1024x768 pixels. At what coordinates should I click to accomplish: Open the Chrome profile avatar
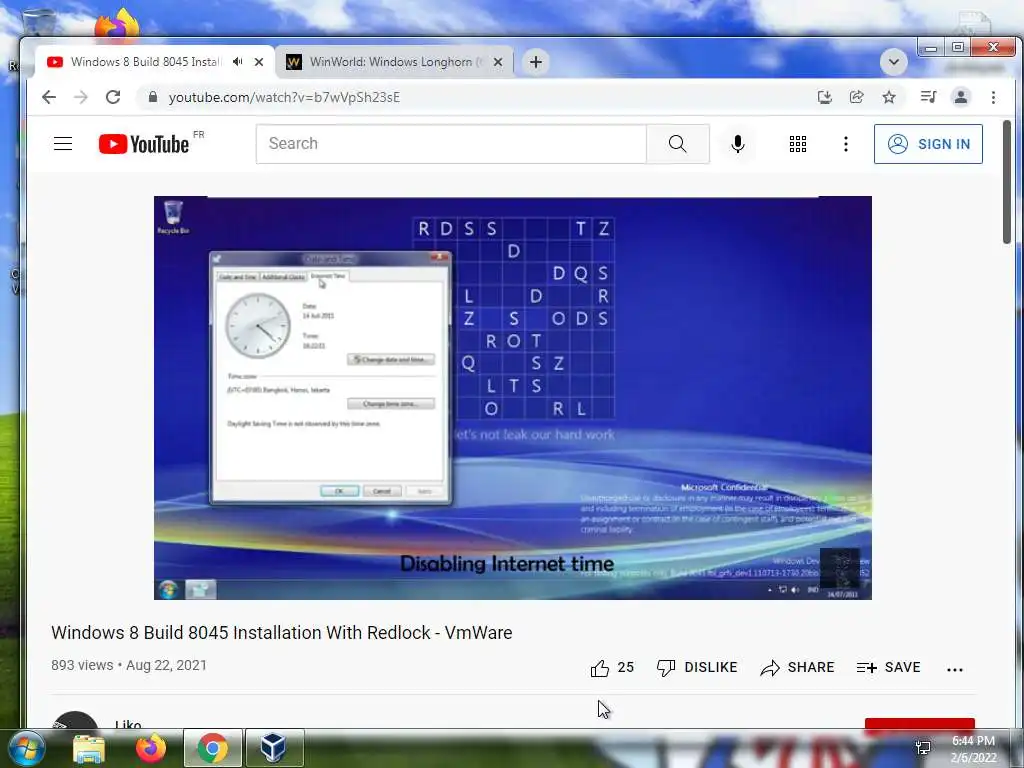tap(961, 97)
